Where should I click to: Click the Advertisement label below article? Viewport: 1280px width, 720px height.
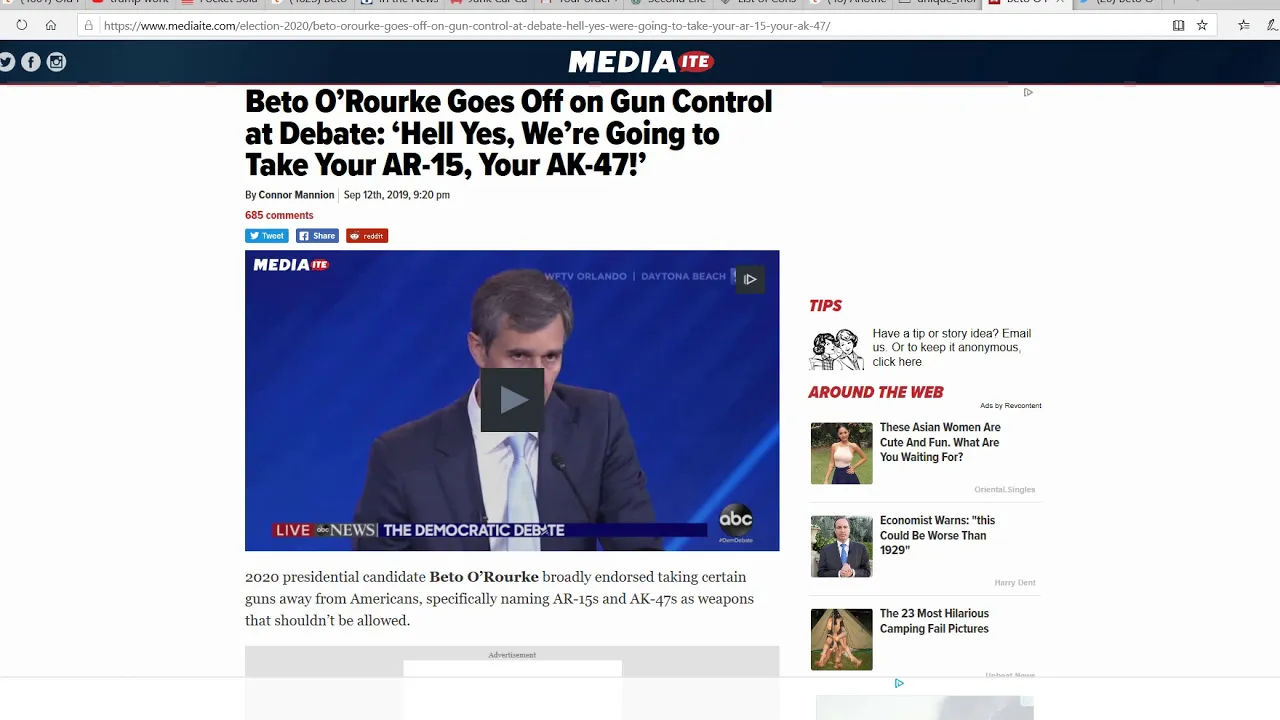[x=512, y=655]
